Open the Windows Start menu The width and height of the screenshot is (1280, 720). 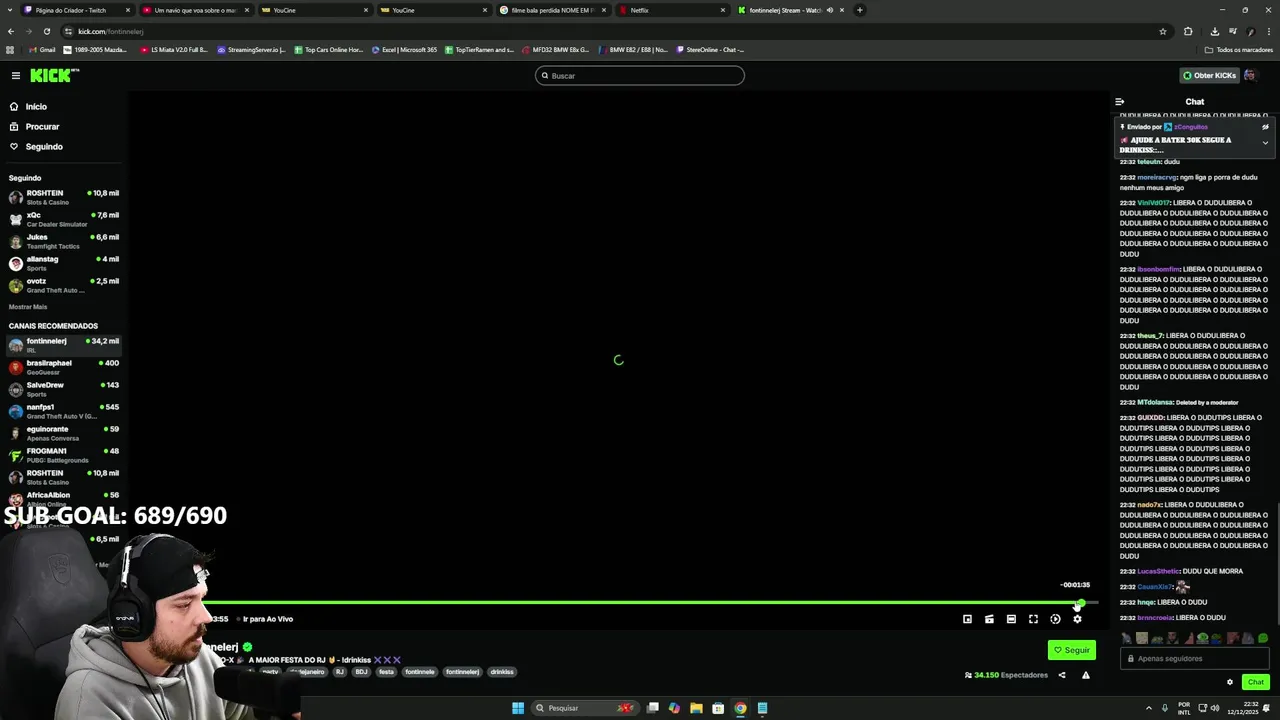[518, 708]
